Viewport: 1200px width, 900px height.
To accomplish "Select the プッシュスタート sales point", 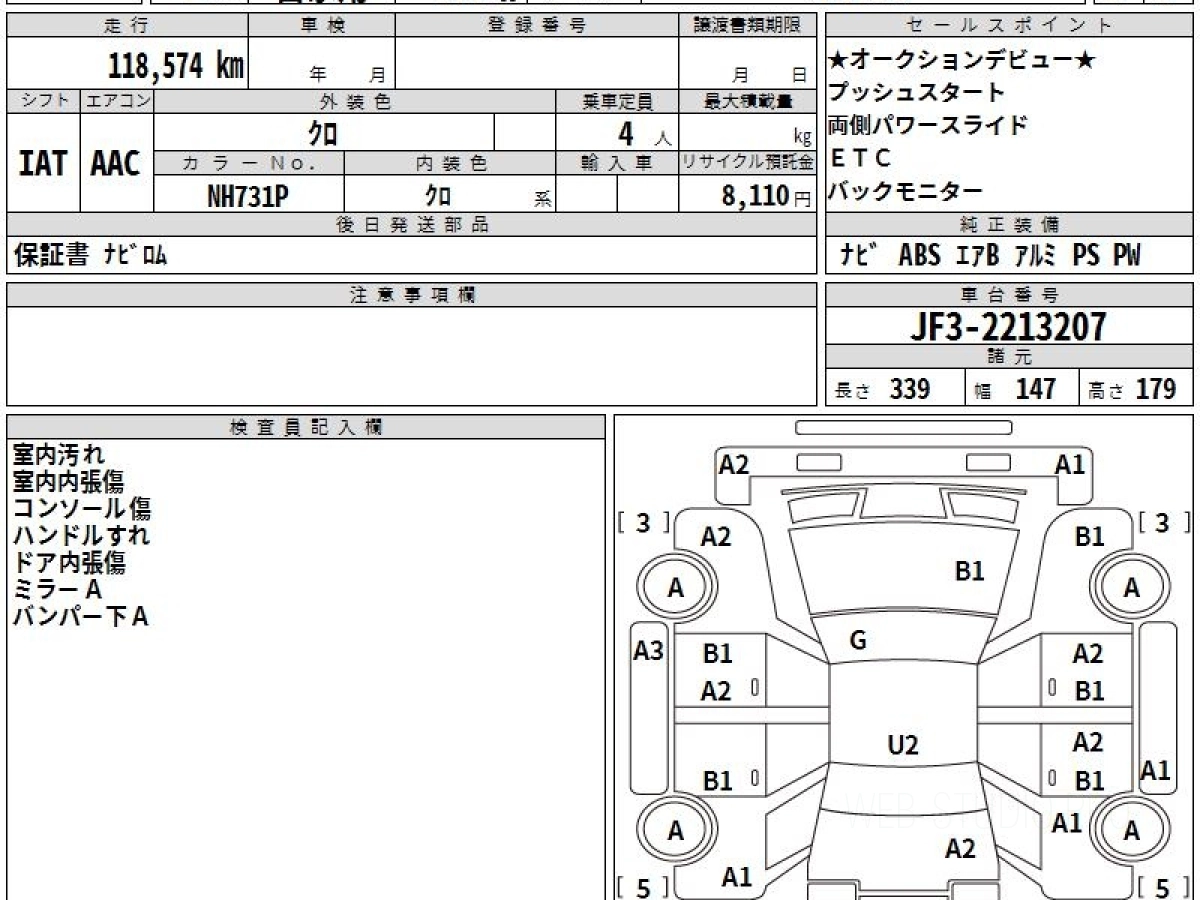I will coord(917,93).
